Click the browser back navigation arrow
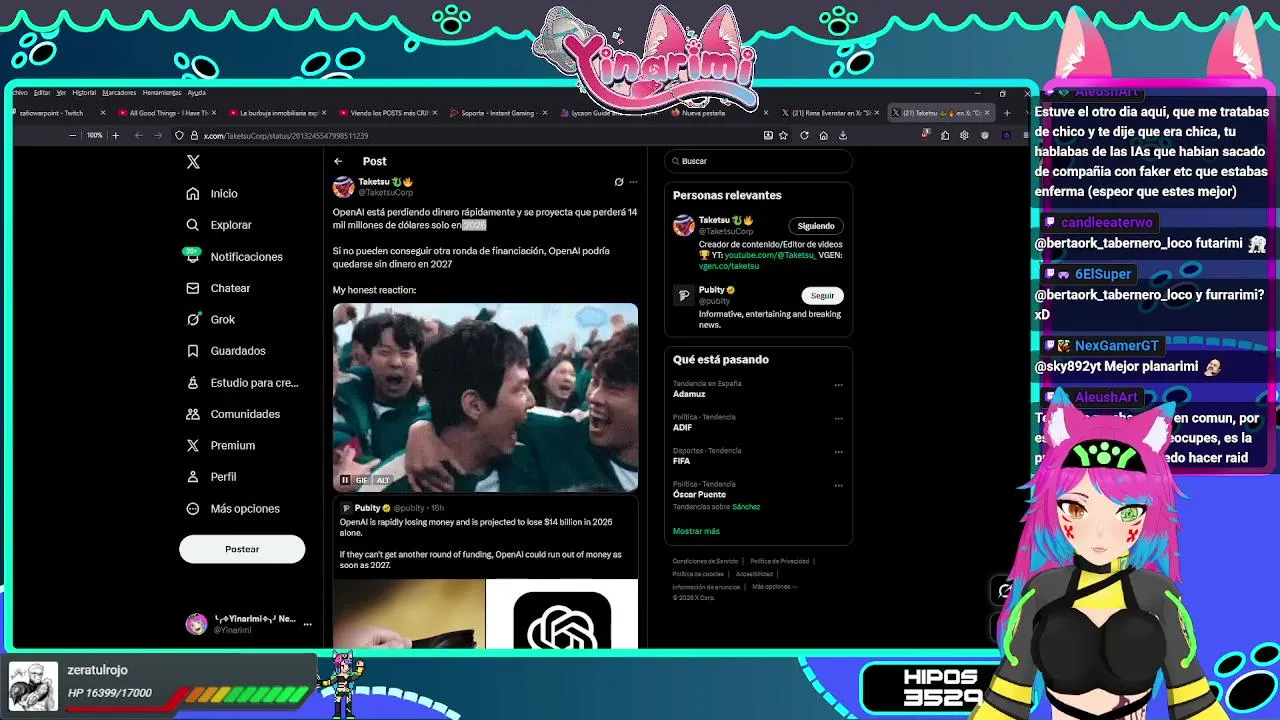Screen dimensions: 1280x720 pyautogui.click(x=138, y=135)
